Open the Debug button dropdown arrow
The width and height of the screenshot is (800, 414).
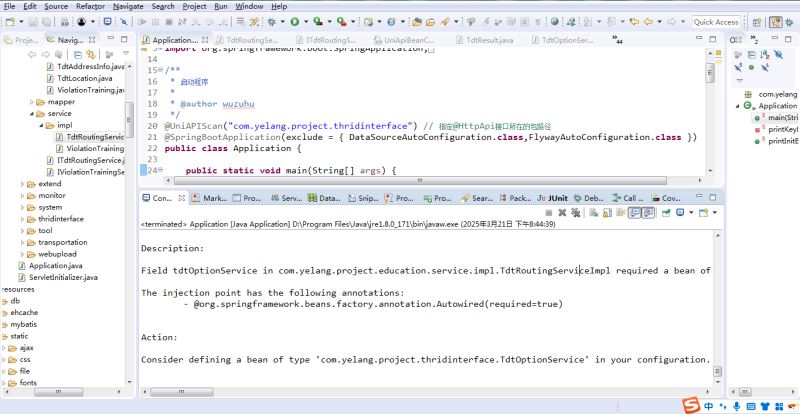(x=283, y=22)
